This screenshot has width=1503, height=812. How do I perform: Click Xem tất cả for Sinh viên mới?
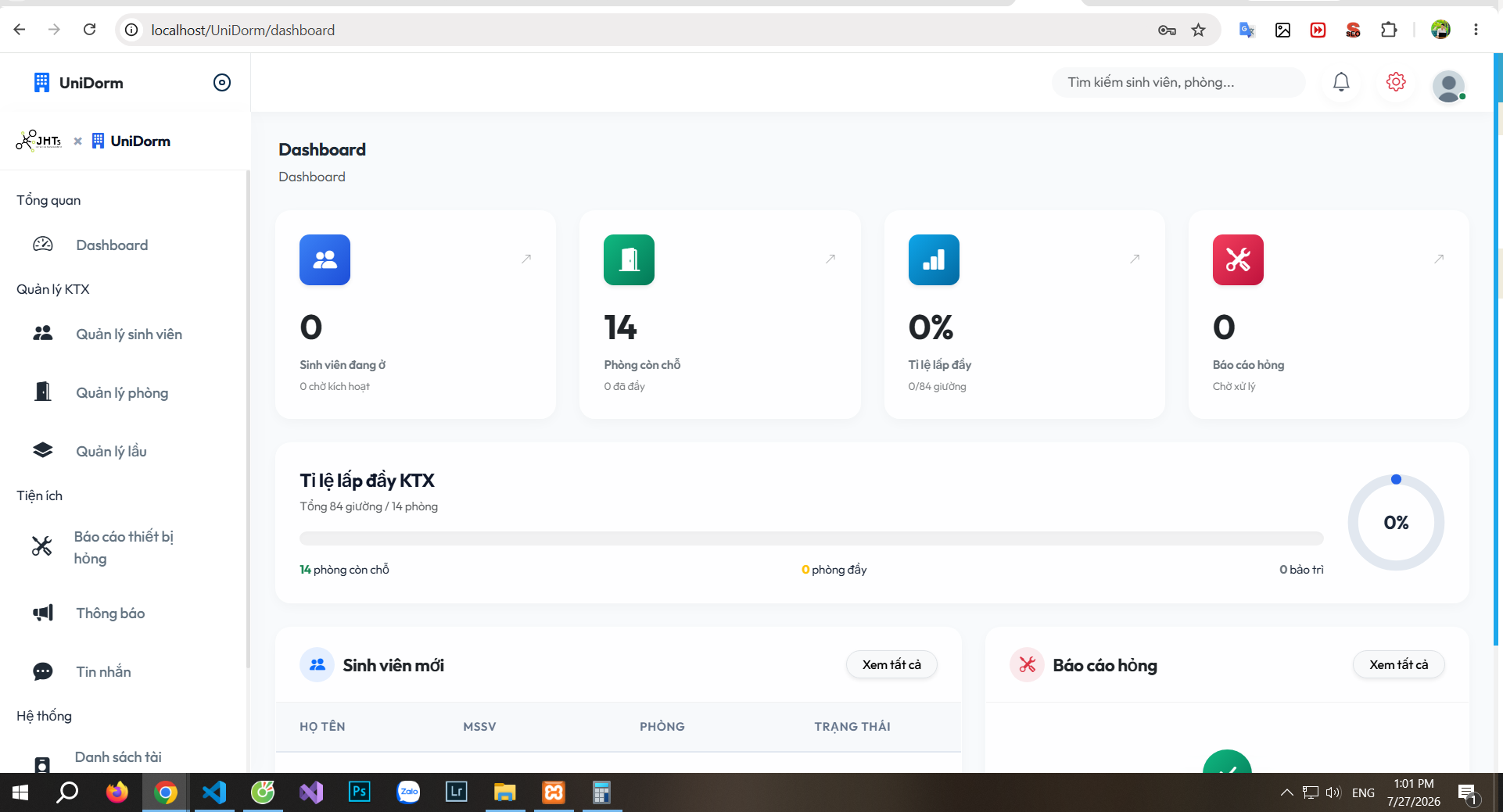click(891, 665)
